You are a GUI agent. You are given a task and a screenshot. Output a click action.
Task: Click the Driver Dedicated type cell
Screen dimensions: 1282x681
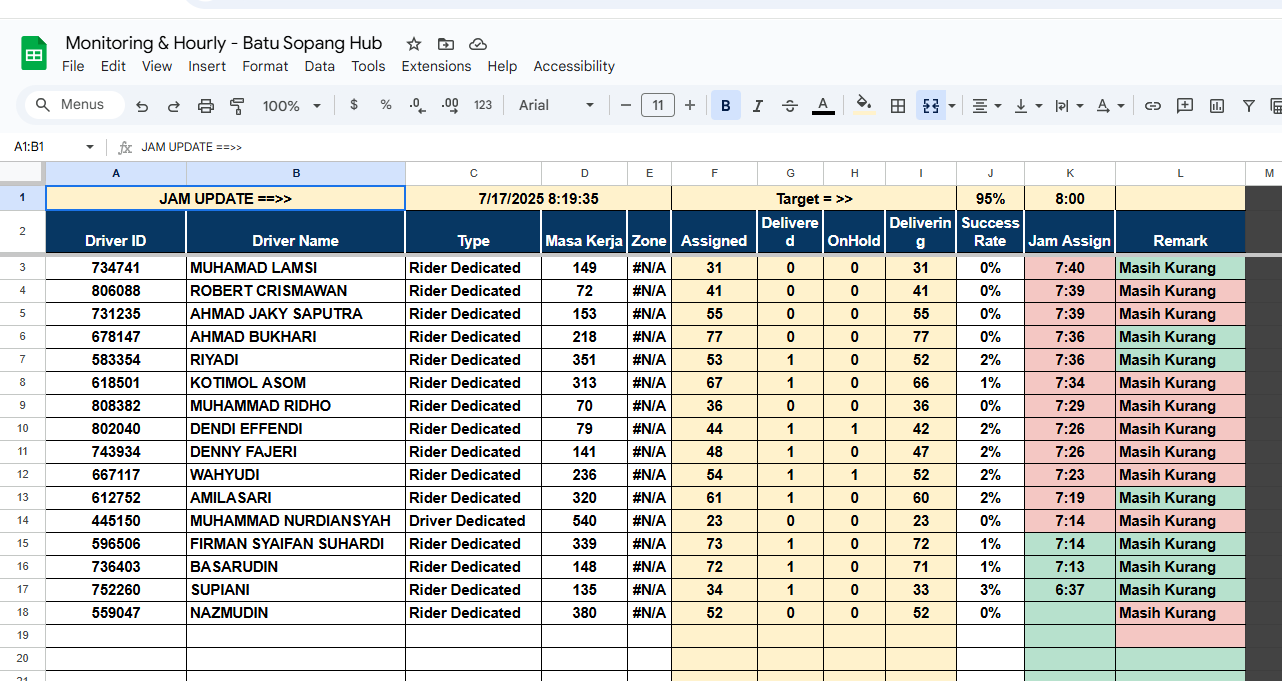[474, 521]
